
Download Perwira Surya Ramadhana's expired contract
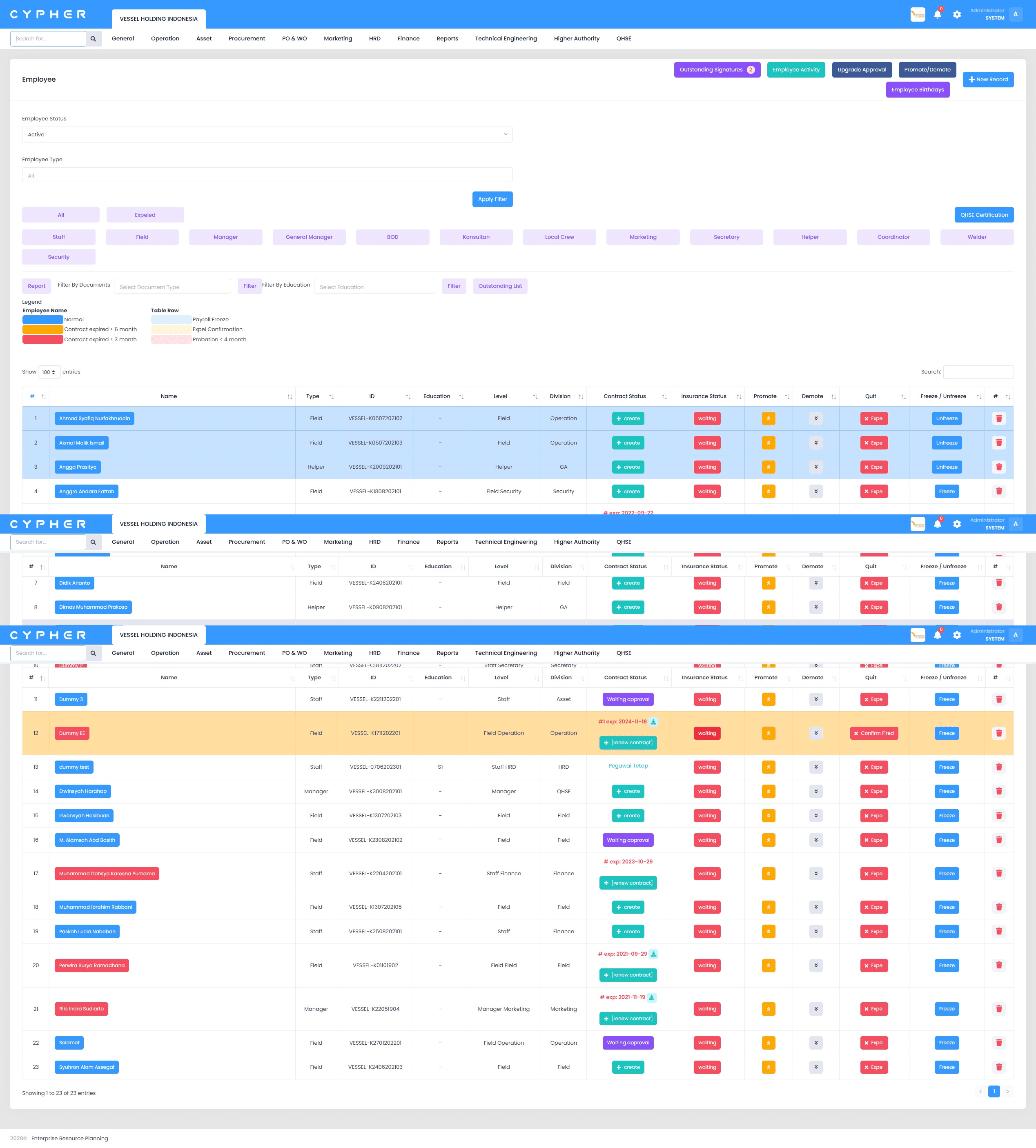(653, 954)
